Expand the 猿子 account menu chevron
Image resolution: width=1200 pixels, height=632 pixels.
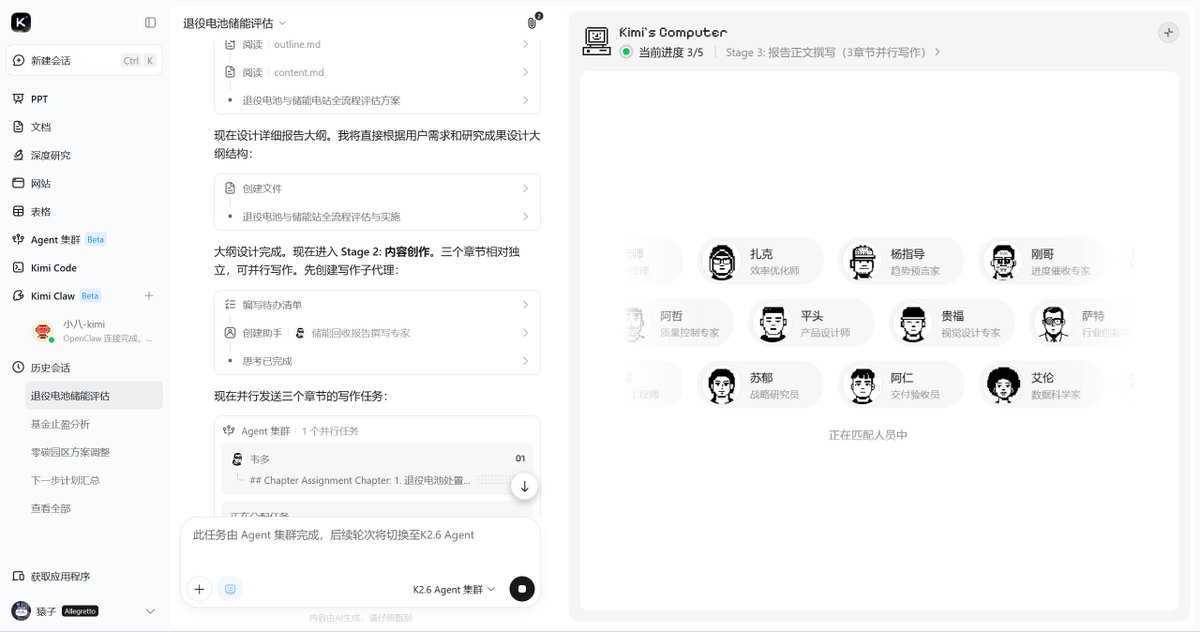click(150, 610)
